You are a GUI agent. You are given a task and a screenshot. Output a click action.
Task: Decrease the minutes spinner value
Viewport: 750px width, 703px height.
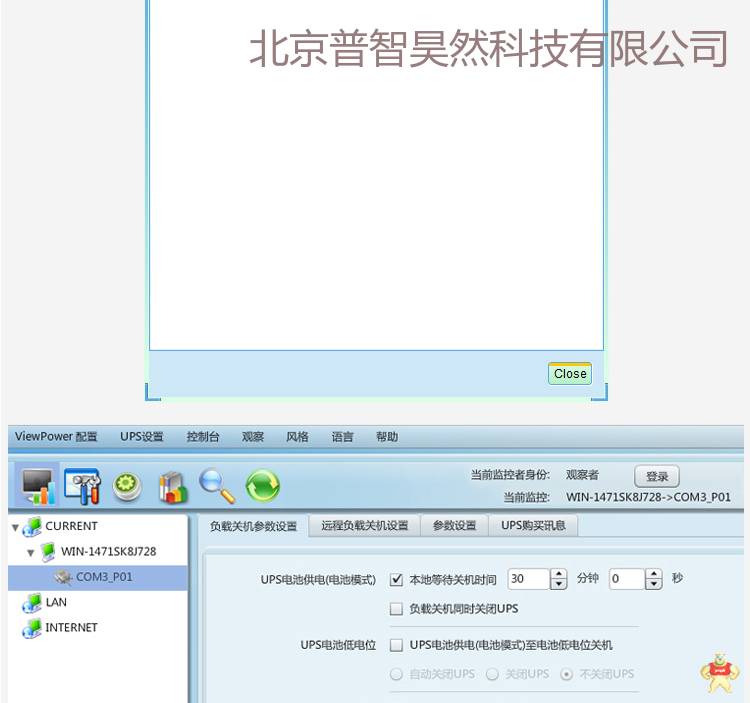point(559,584)
